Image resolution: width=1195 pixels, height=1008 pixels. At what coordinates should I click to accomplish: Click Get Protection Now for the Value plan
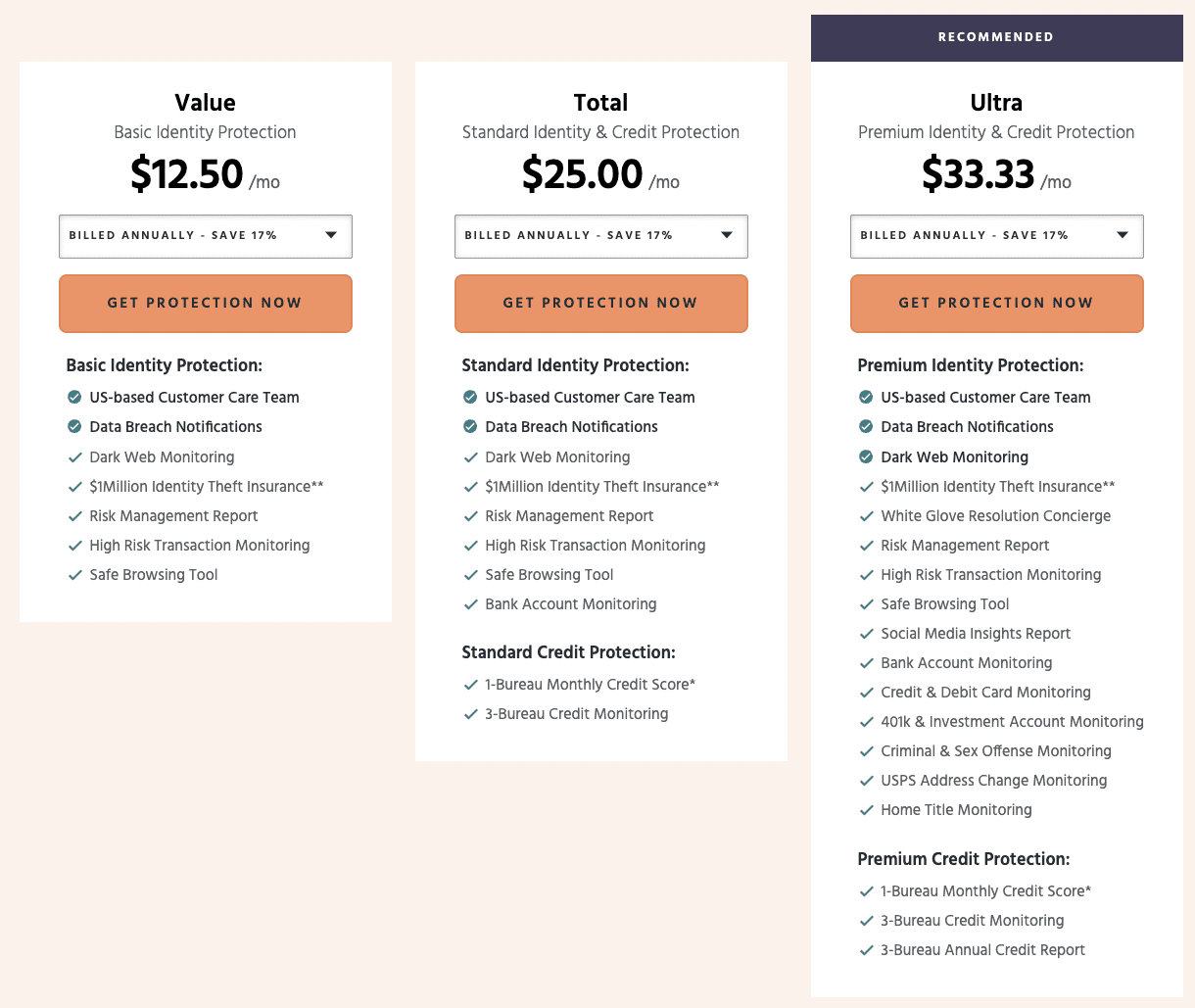tap(206, 304)
